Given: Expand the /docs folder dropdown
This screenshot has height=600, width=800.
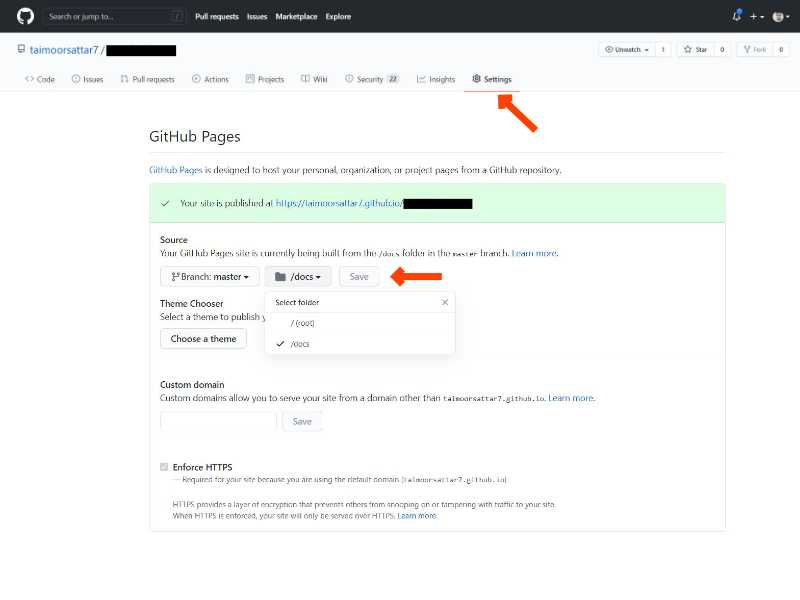Looking at the screenshot, I should (298, 276).
